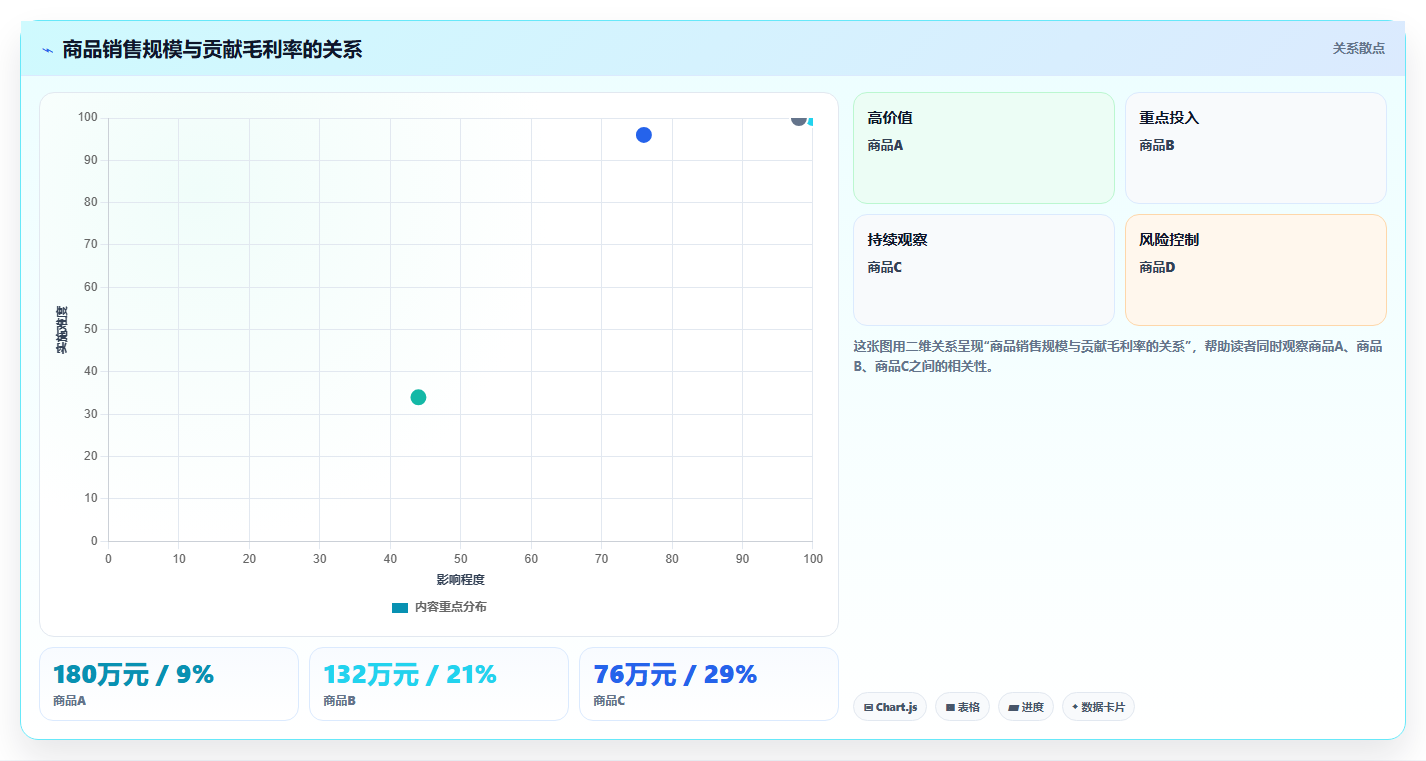Click 商品B label under 132万元

coord(340,701)
